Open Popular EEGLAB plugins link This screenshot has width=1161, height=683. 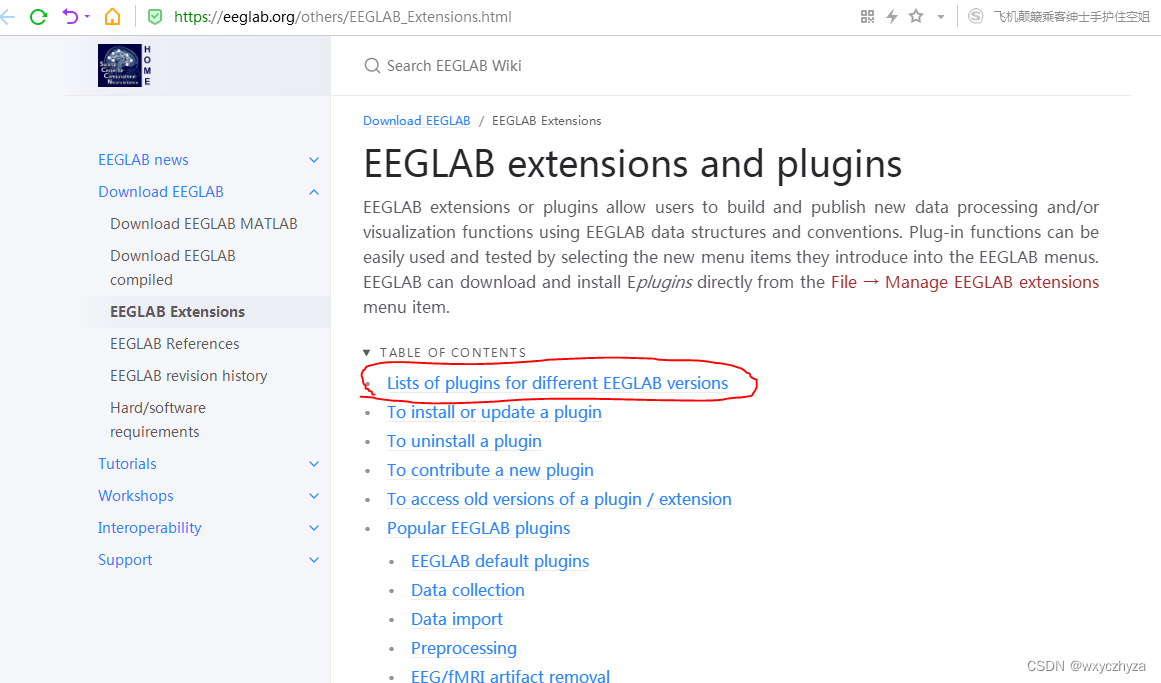(x=478, y=528)
